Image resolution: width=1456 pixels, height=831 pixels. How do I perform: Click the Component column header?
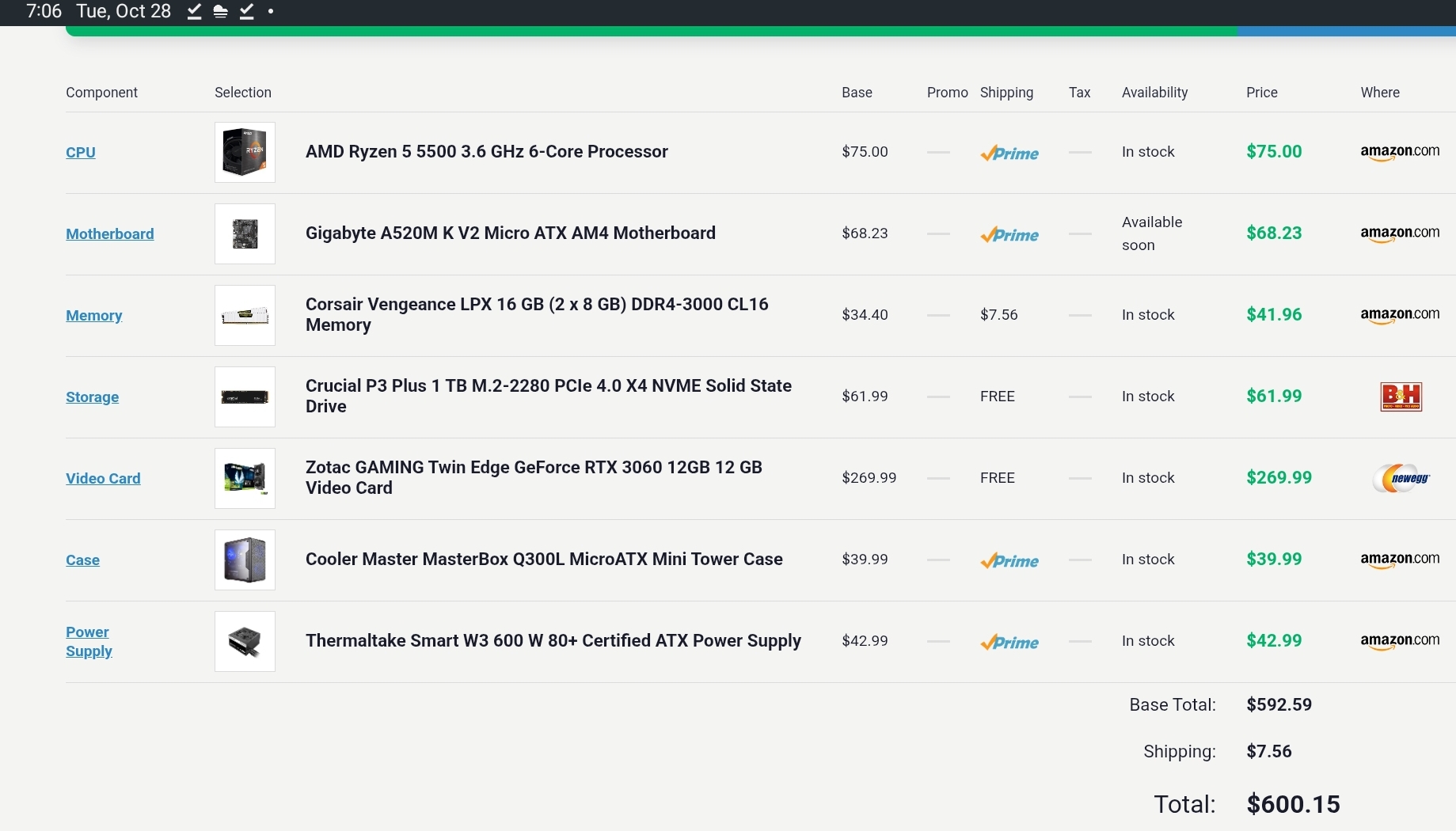(x=101, y=93)
